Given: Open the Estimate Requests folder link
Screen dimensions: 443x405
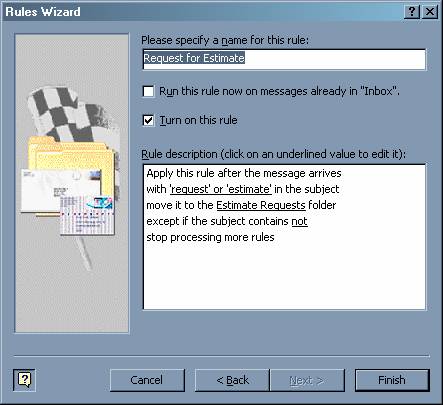Looking at the screenshot, I should click(x=261, y=205).
